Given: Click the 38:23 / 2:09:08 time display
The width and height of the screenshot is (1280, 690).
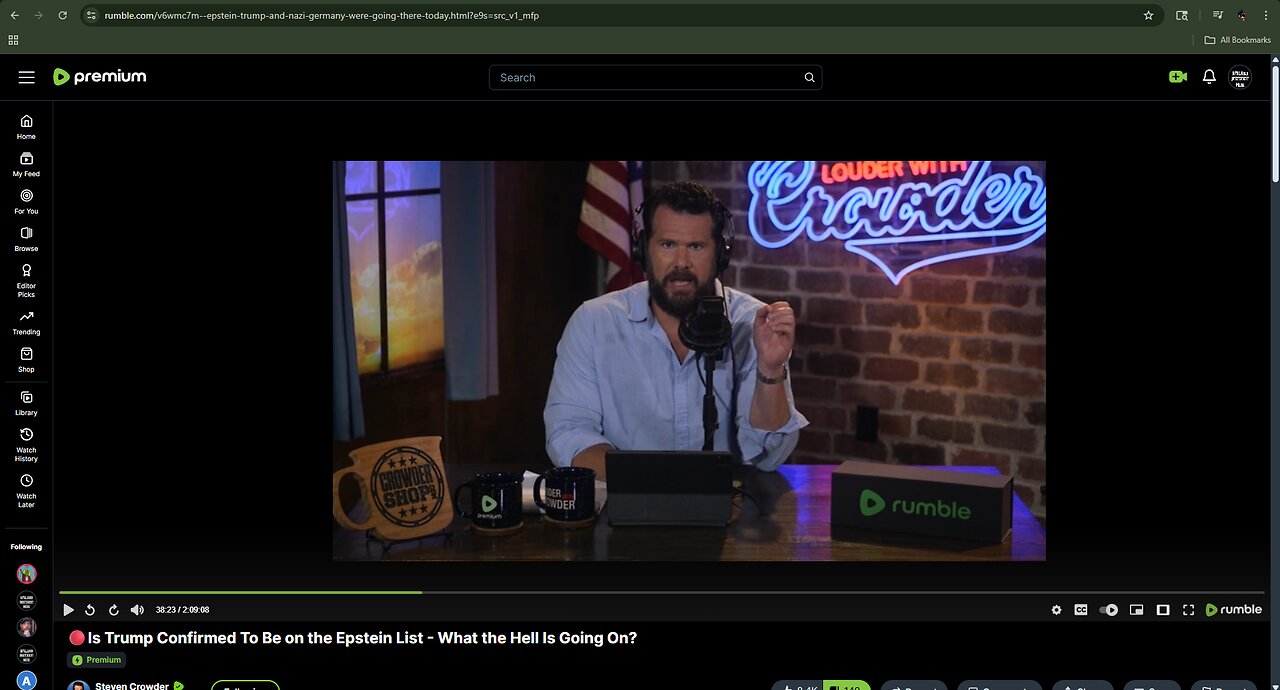Looking at the screenshot, I should click(182, 610).
